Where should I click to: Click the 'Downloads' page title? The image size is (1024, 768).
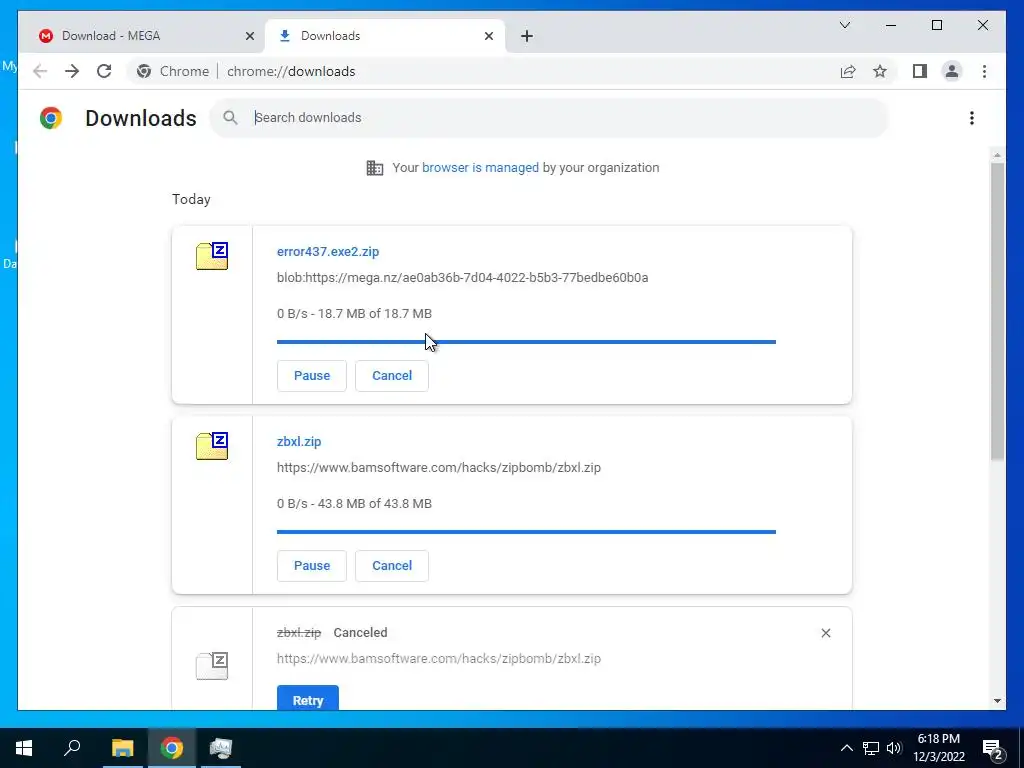click(x=141, y=118)
